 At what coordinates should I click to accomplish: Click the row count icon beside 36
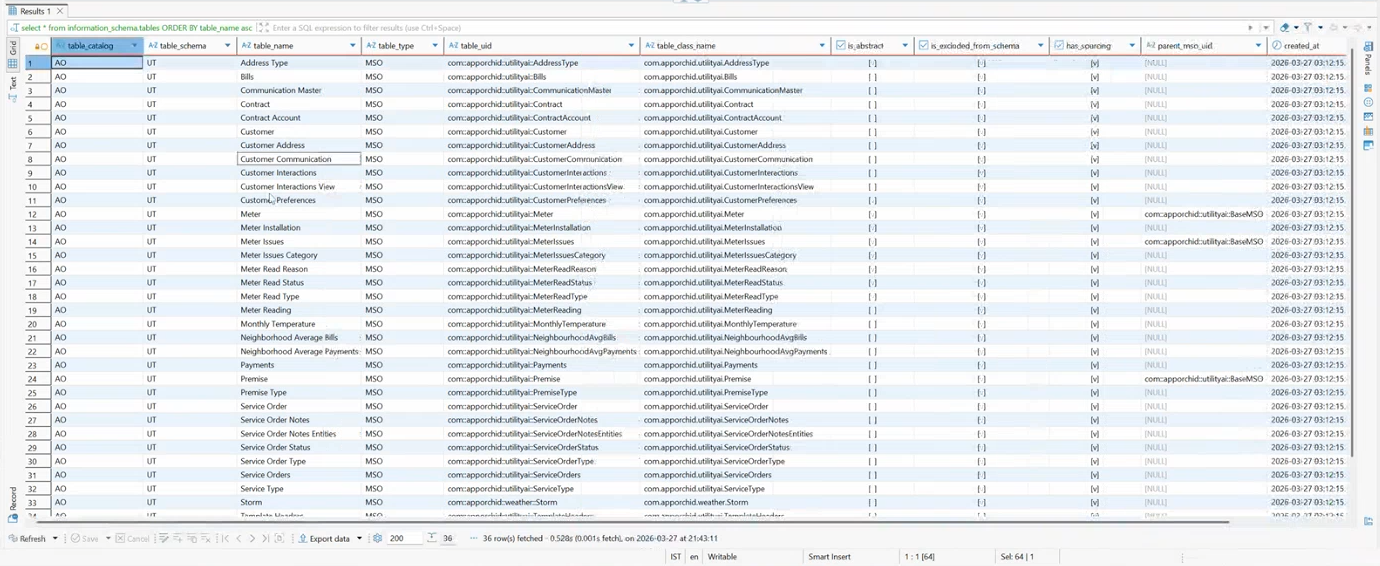pos(431,537)
